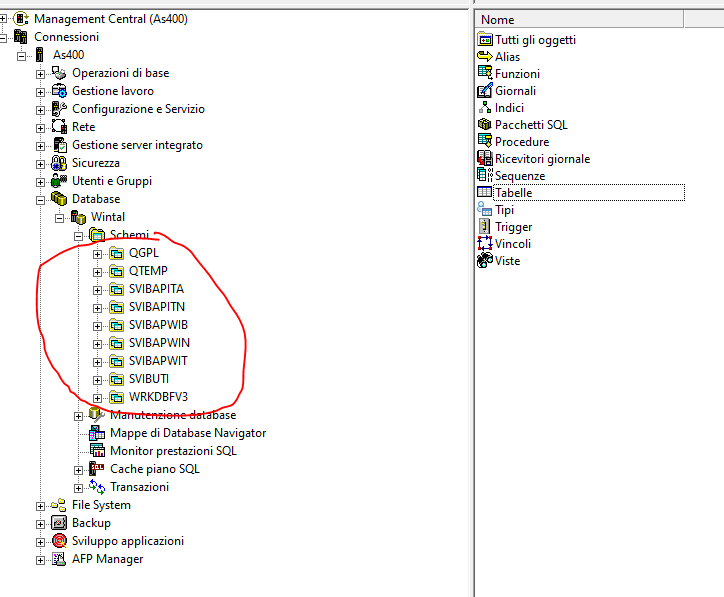Click the Sviluppo applicazioni target icon

(59, 541)
